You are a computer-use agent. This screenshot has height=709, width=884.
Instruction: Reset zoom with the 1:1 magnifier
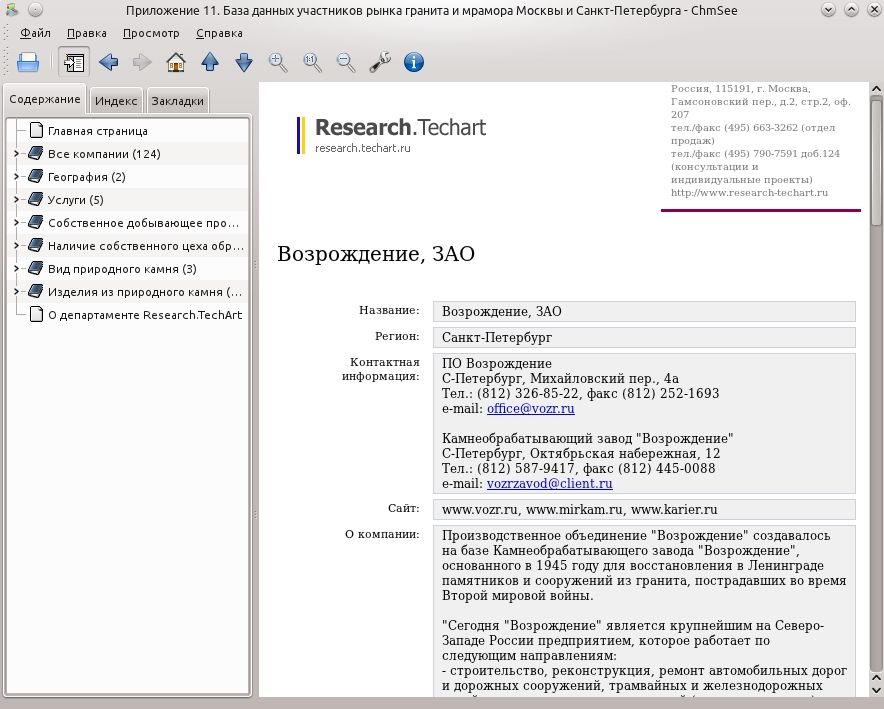312,62
